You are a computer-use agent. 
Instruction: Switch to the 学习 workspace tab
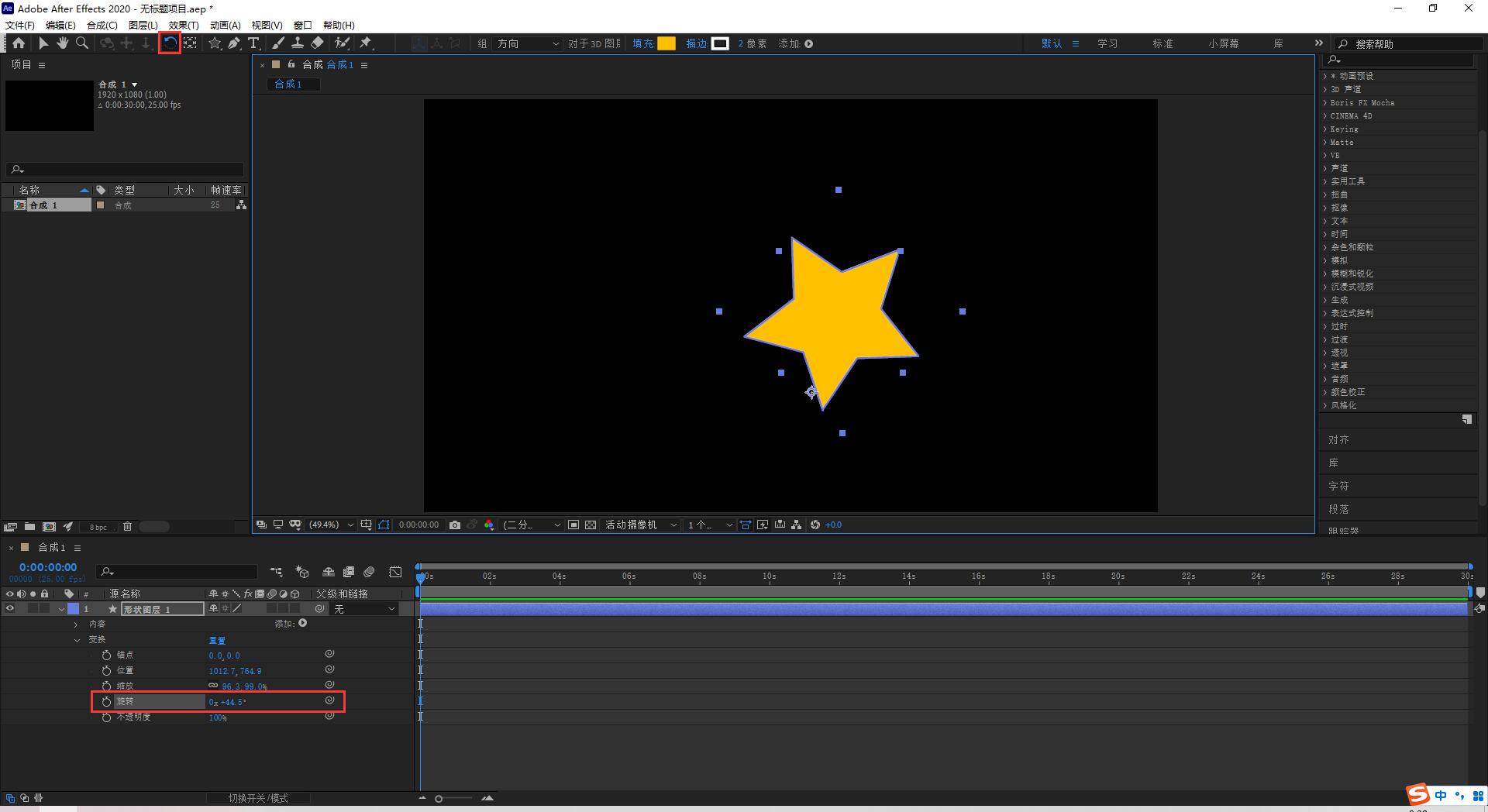[x=1107, y=43]
